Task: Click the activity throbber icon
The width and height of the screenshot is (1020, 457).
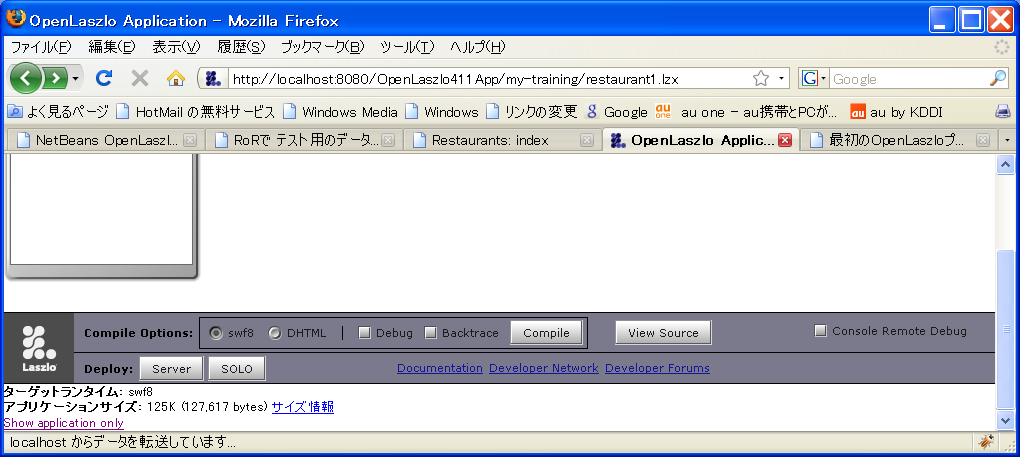Action: click(1003, 47)
